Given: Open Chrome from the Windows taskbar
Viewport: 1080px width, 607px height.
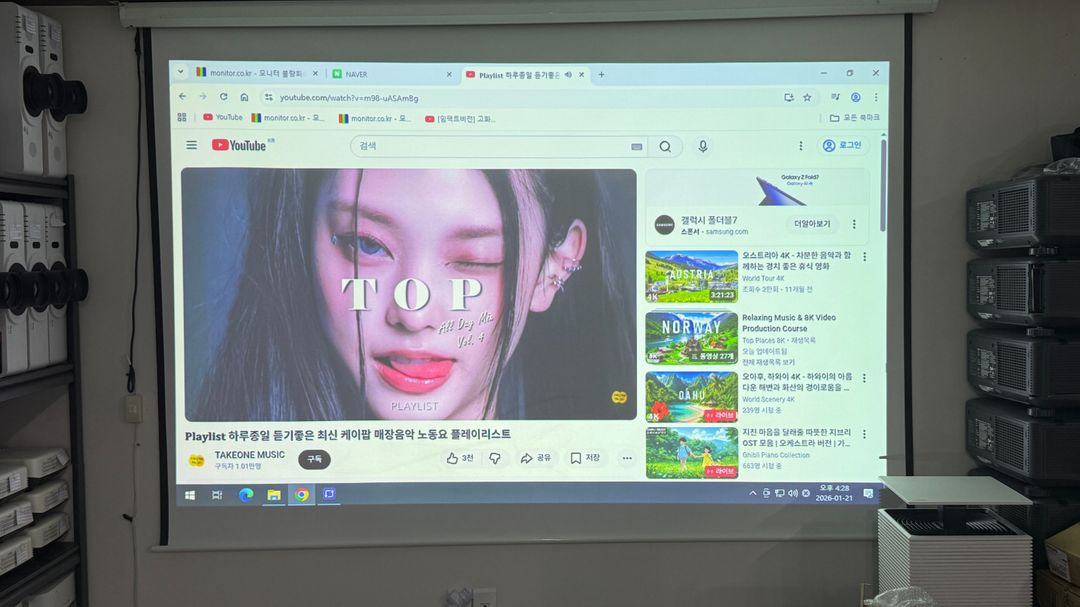Looking at the screenshot, I should point(303,494).
